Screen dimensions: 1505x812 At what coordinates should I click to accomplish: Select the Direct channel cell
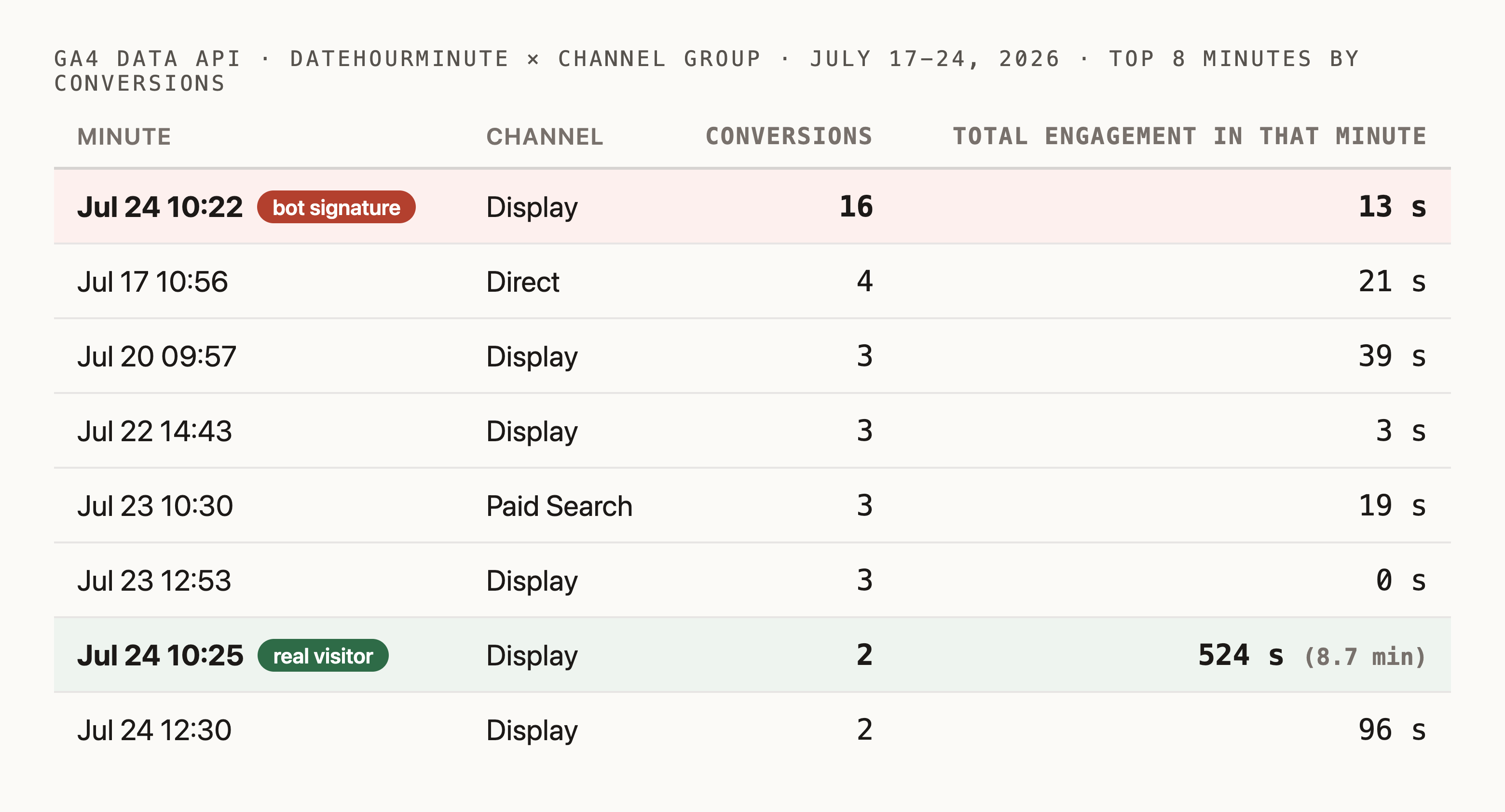[523, 282]
